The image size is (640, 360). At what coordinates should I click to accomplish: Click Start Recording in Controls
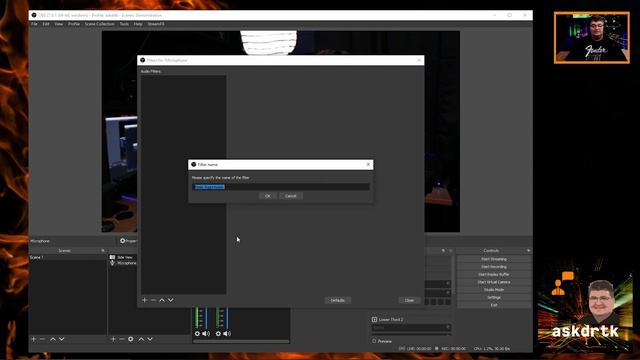[x=494, y=267]
